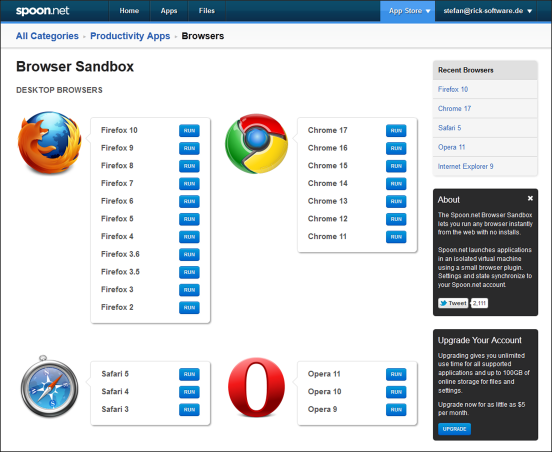Image resolution: width=552 pixels, height=452 pixels.
Task: Click the Browsers breadcrumb text
Action: click(203, 36)
